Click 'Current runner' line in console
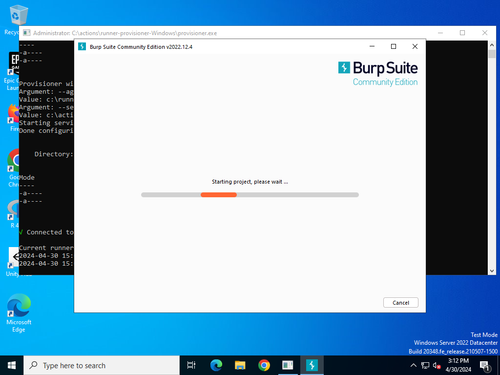 pyautogui.click(x=46, y=248)
